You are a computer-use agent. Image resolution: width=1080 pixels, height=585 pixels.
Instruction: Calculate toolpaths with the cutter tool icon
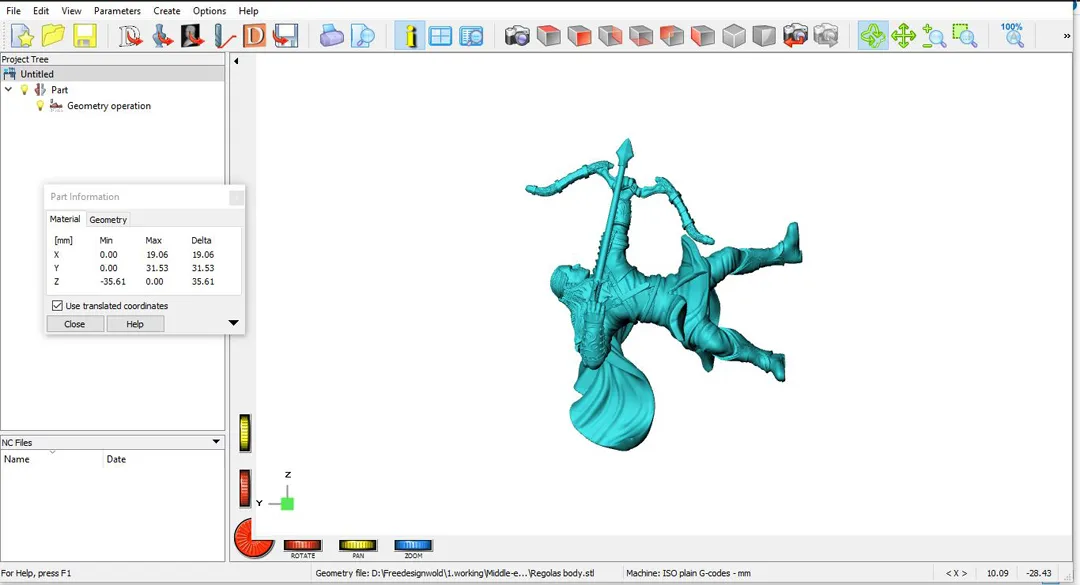click(x=224, y=36)
